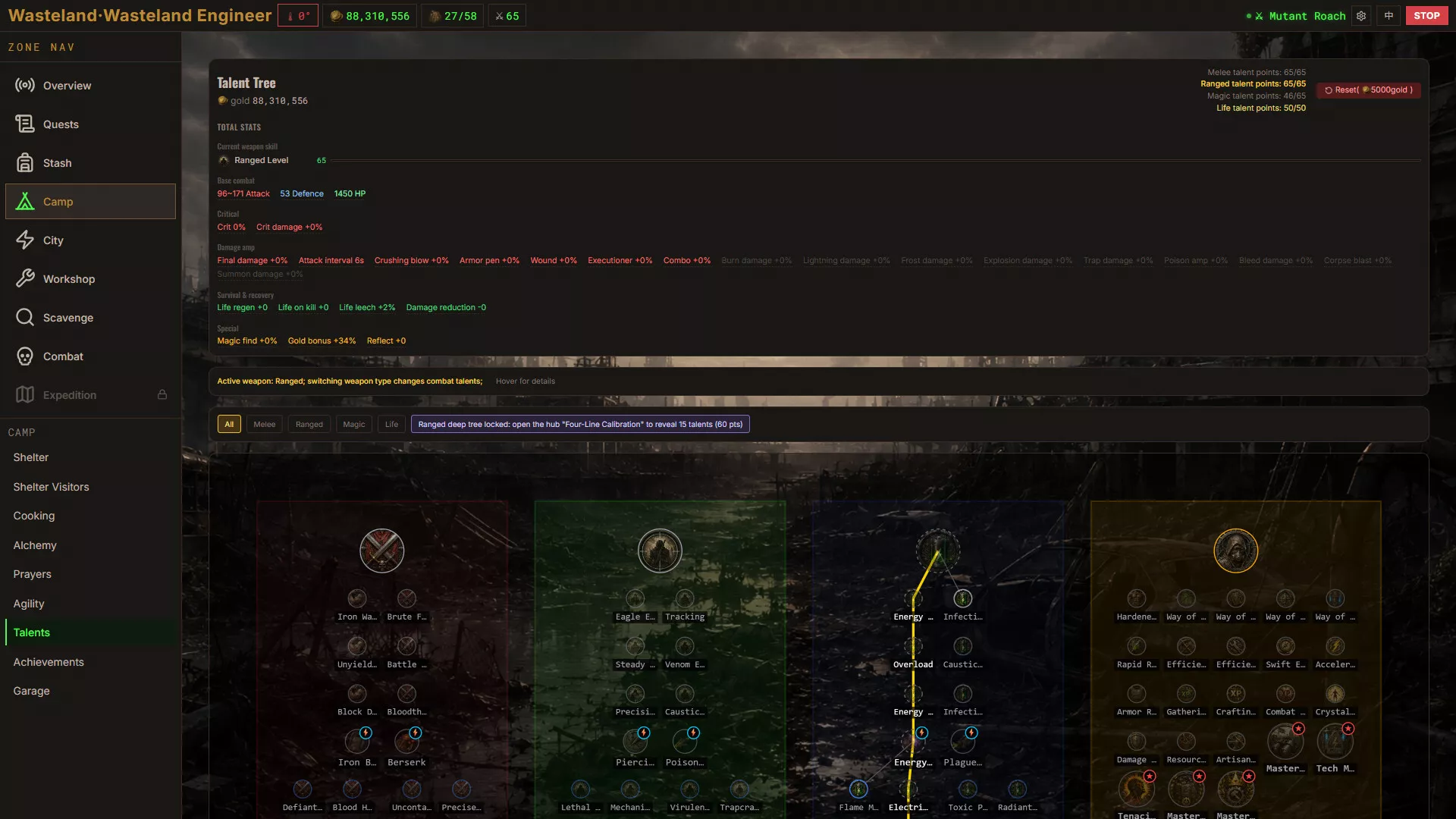Open Prayers page

point(90,574)
